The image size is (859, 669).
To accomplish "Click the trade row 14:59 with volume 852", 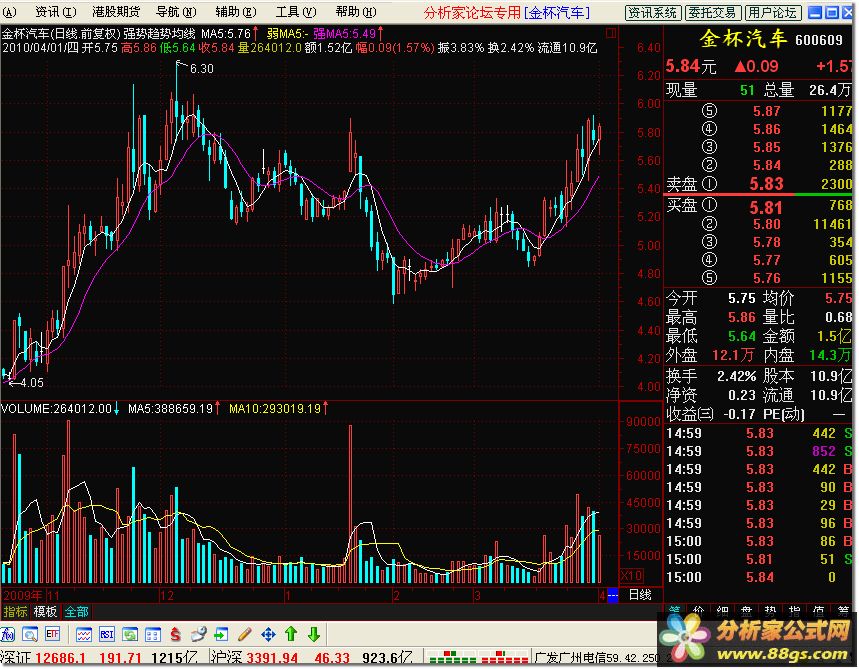I will [758, 451].
